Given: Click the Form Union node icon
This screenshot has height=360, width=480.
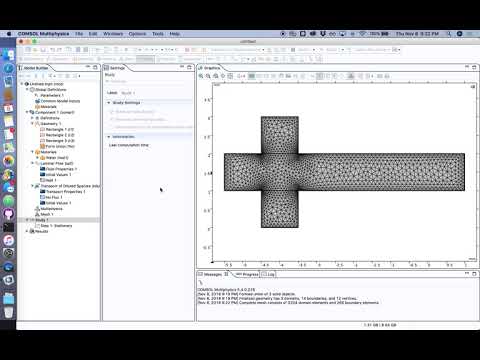Looking at the screenshot, I should coord(42,146).
